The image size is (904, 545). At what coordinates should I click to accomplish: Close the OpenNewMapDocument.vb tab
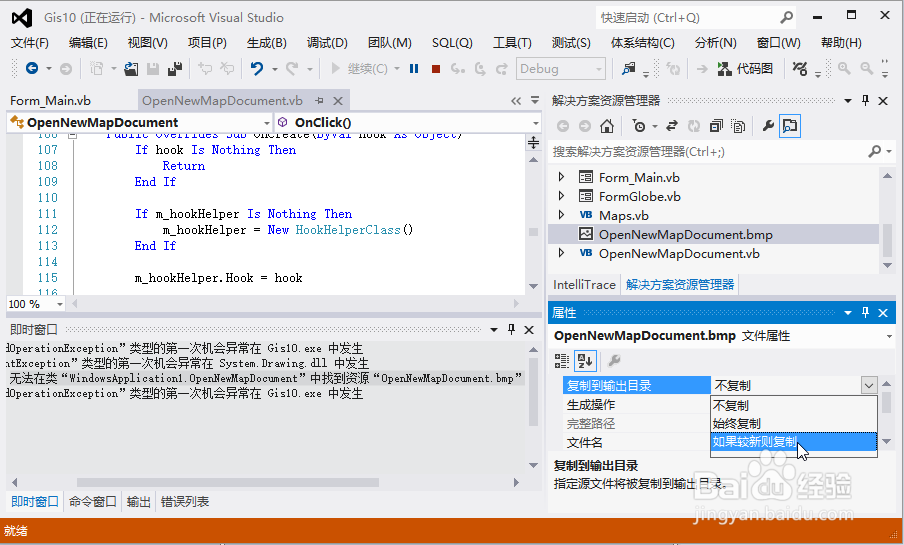click(x=338, y=101)
